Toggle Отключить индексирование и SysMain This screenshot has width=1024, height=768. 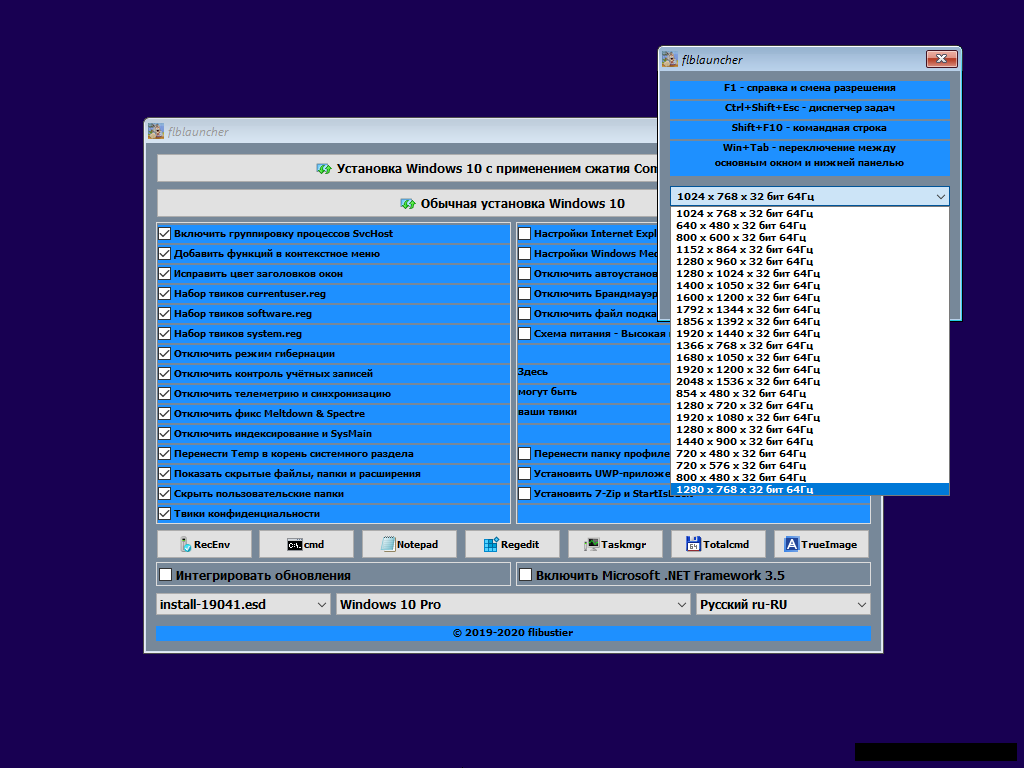tap(165, 434)
